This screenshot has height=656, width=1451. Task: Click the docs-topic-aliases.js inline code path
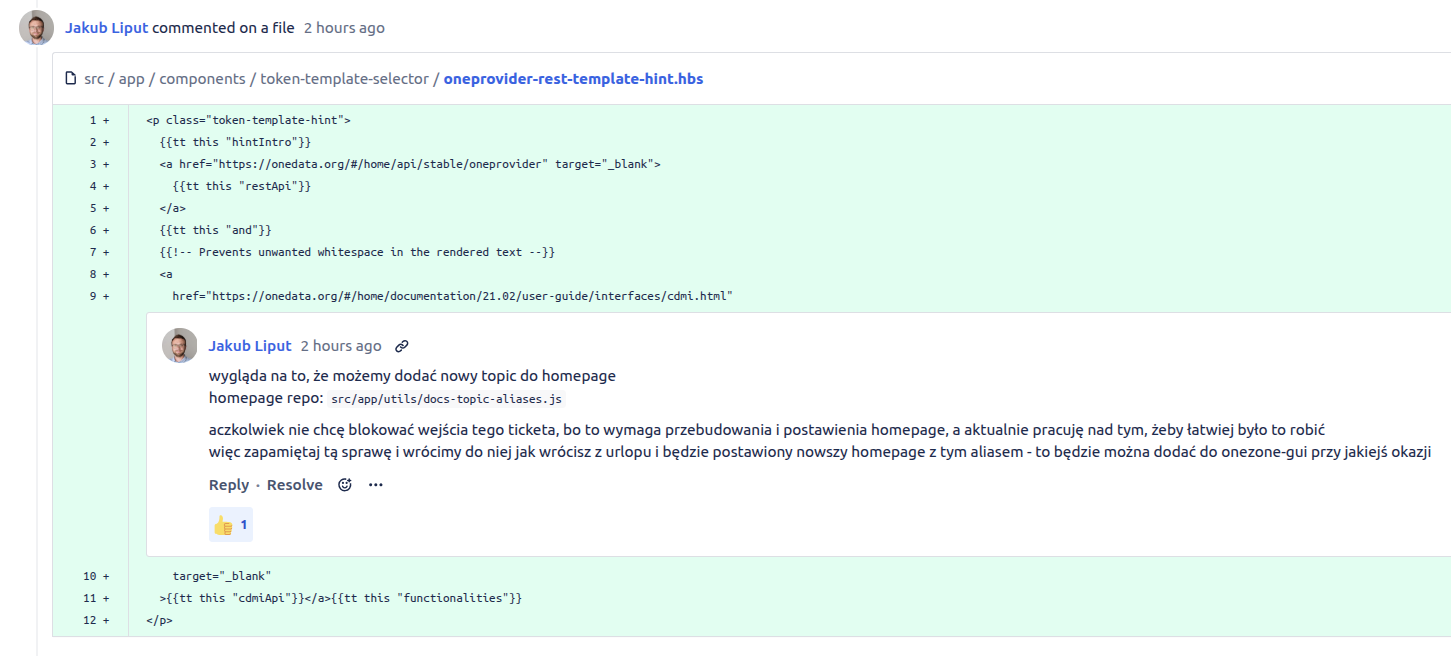(x=446, y=399)
